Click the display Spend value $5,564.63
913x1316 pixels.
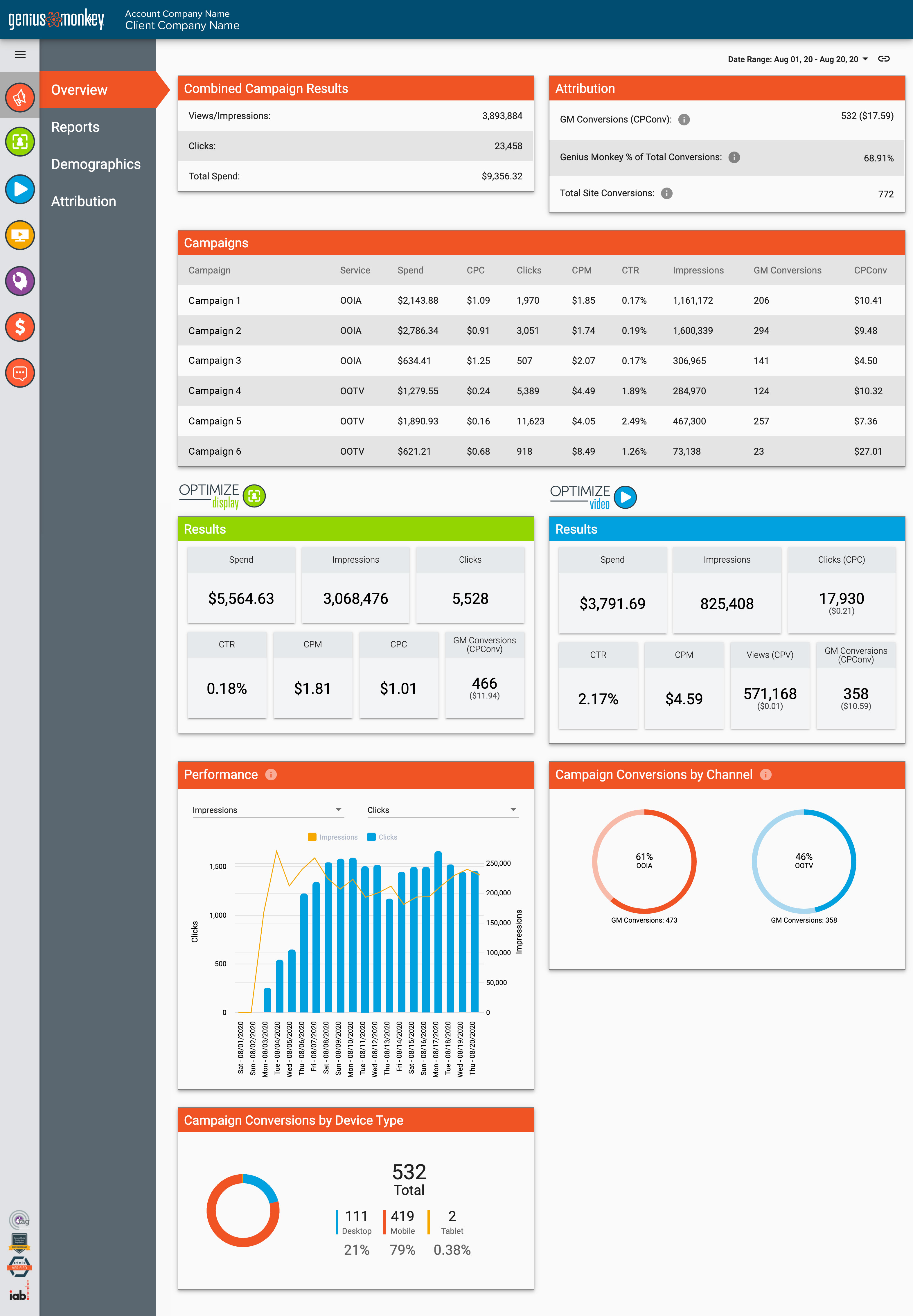241,599
